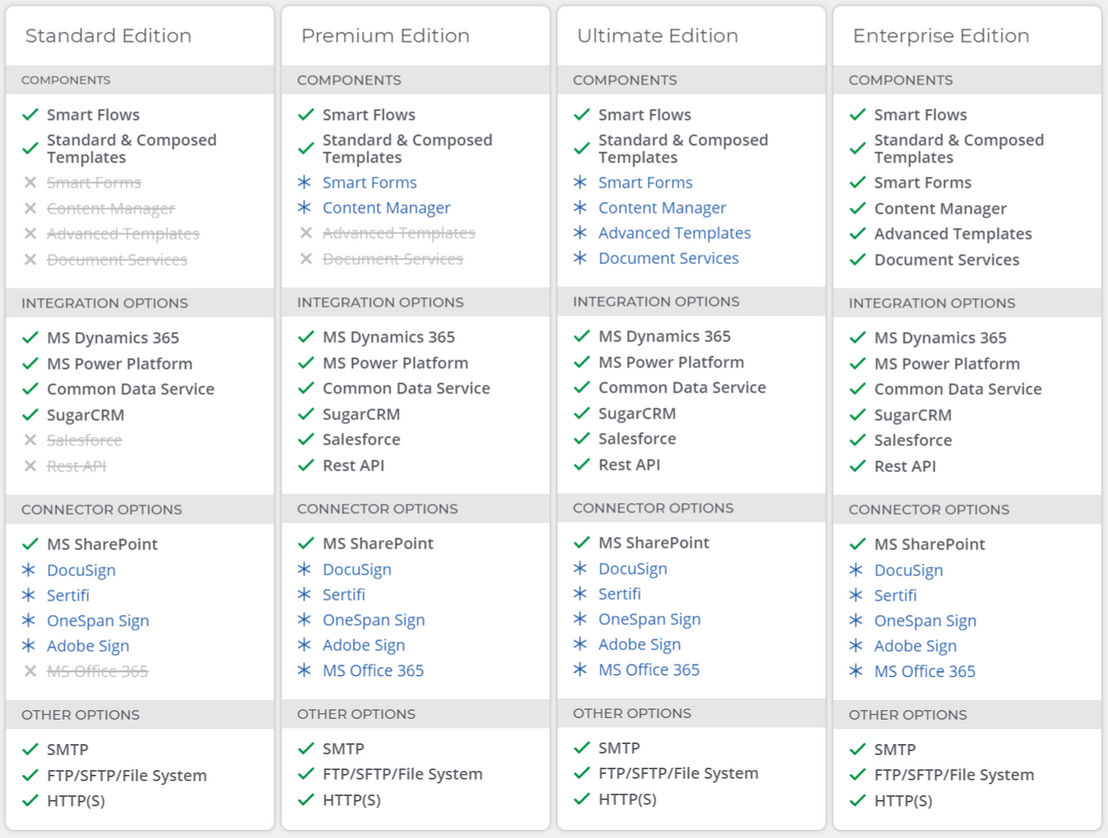Click gray X beside Salesforce in Standard Edition

30,440
